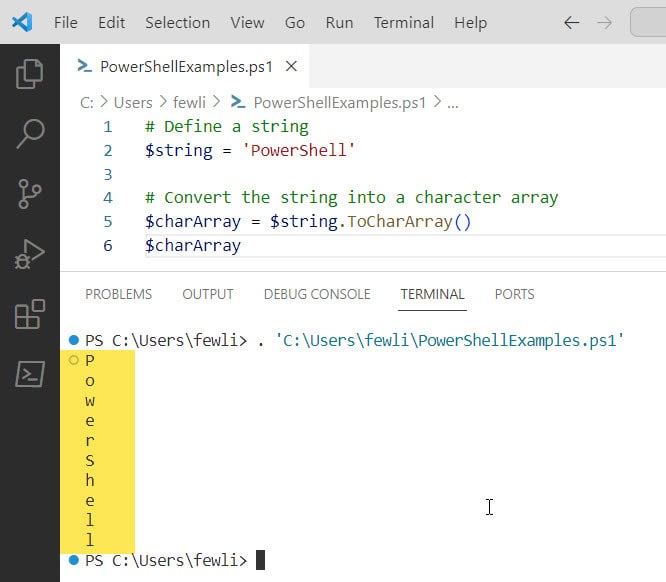Click the last terminal prompt cursor
The width and height of the screenshot is (666, 582).
click(260, 560)
